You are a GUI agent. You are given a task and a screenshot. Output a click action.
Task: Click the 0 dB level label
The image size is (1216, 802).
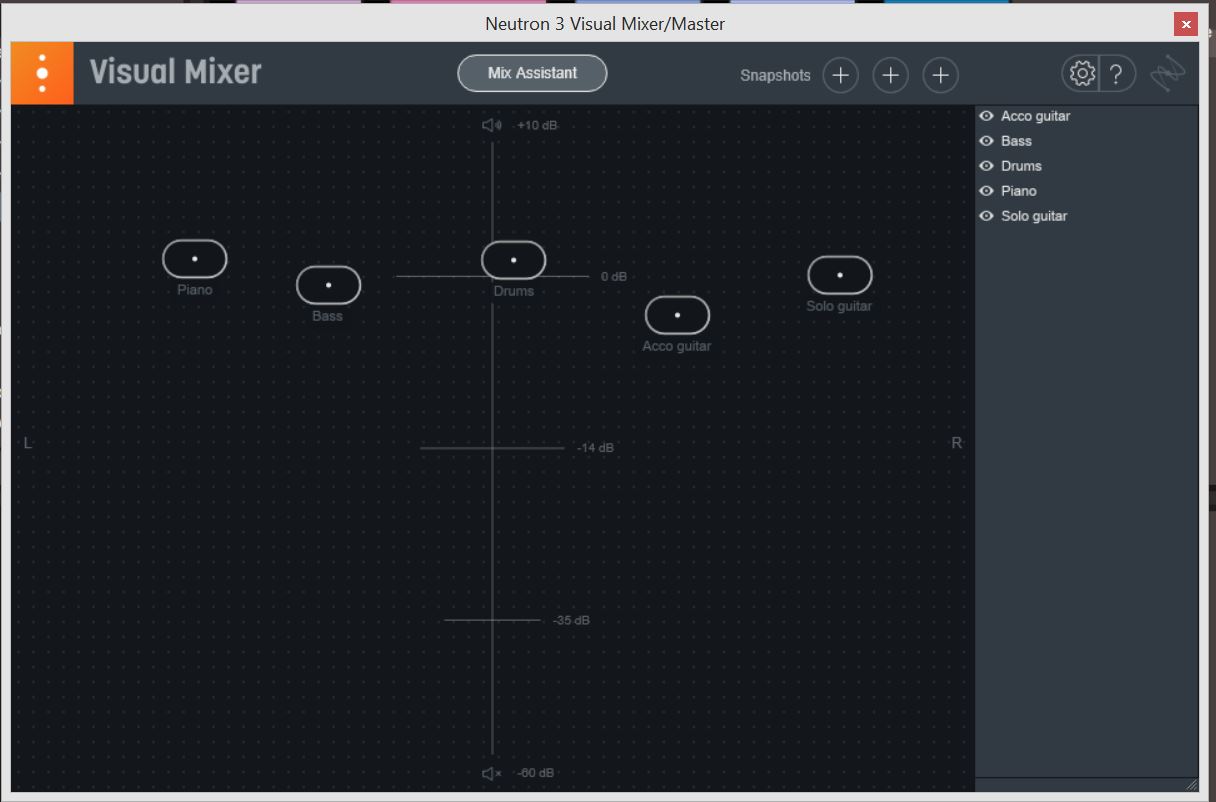[614, 276]
